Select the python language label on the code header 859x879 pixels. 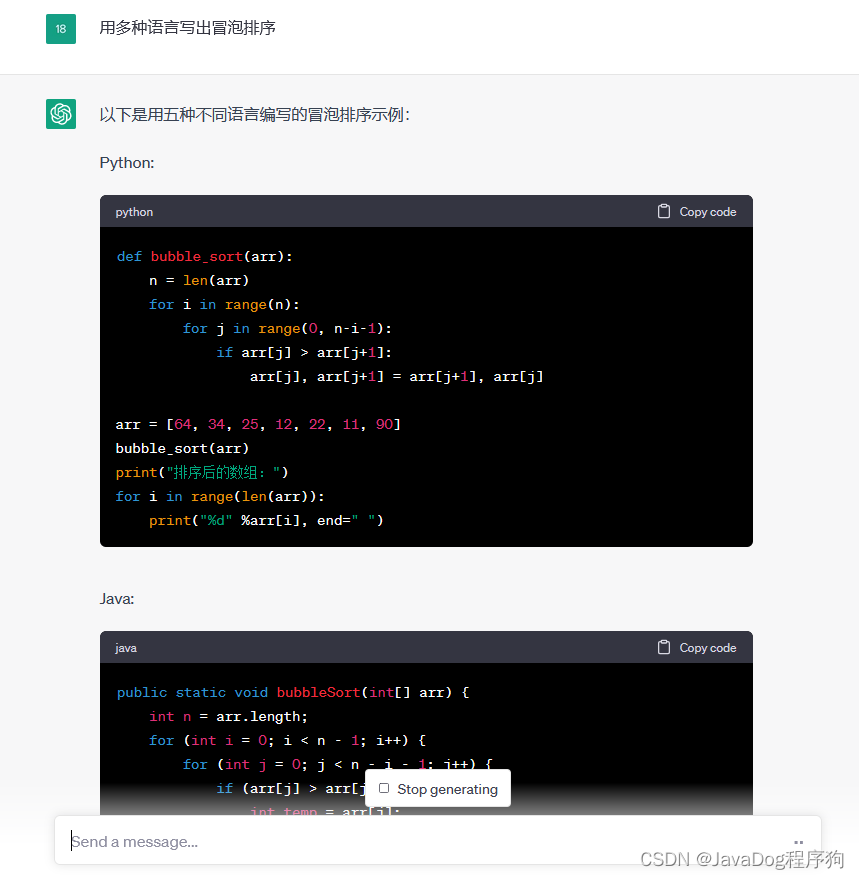coord(133,211)
